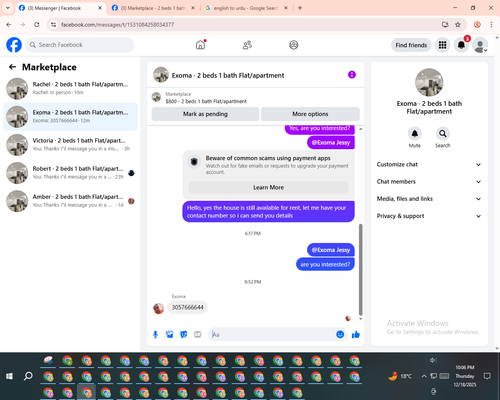
Task: Click Mark as pending button
Action: coord(205,114)
